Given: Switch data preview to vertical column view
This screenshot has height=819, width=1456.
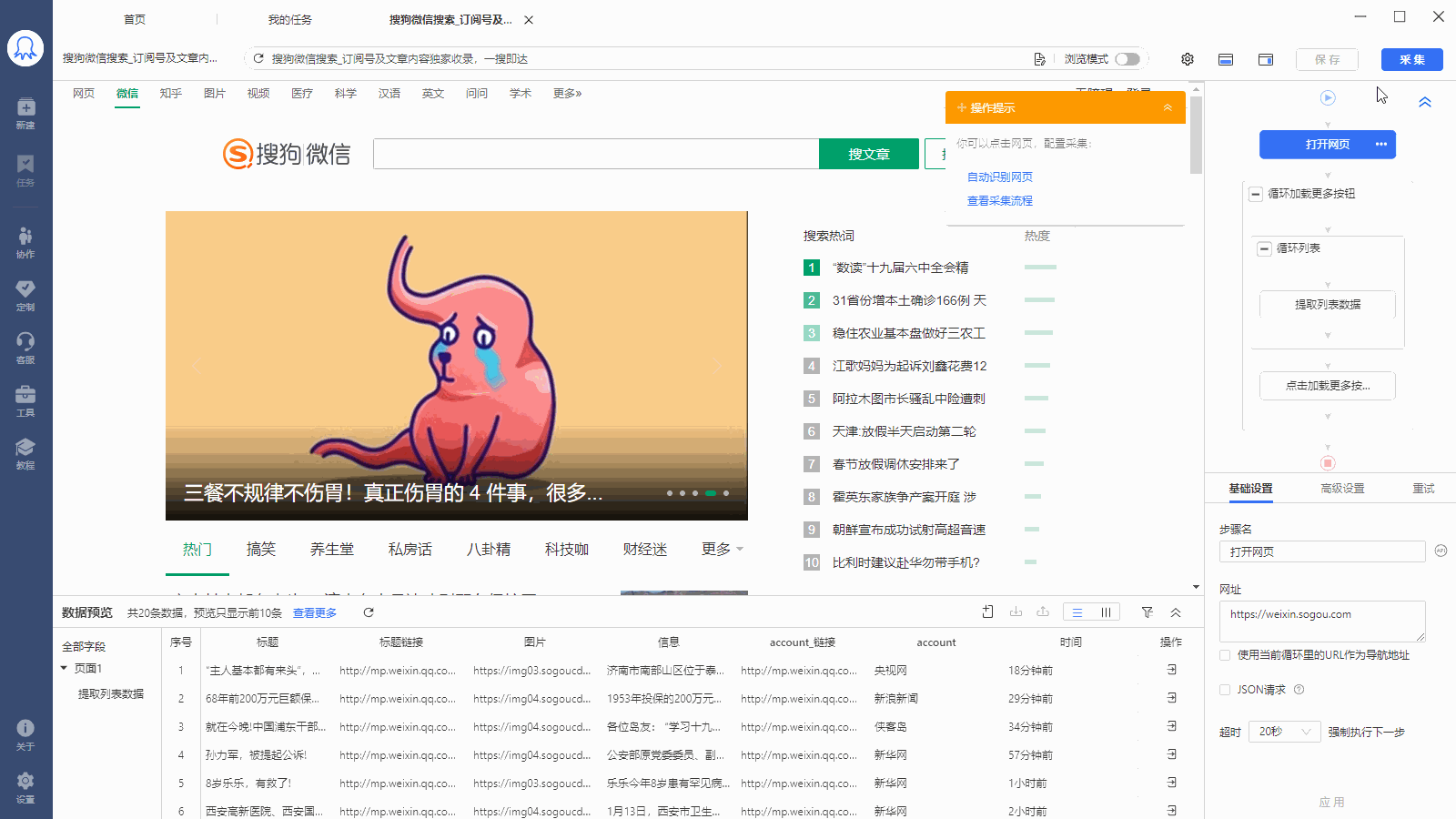Looking at the screenshot, I should click(x=1106, y=612).
